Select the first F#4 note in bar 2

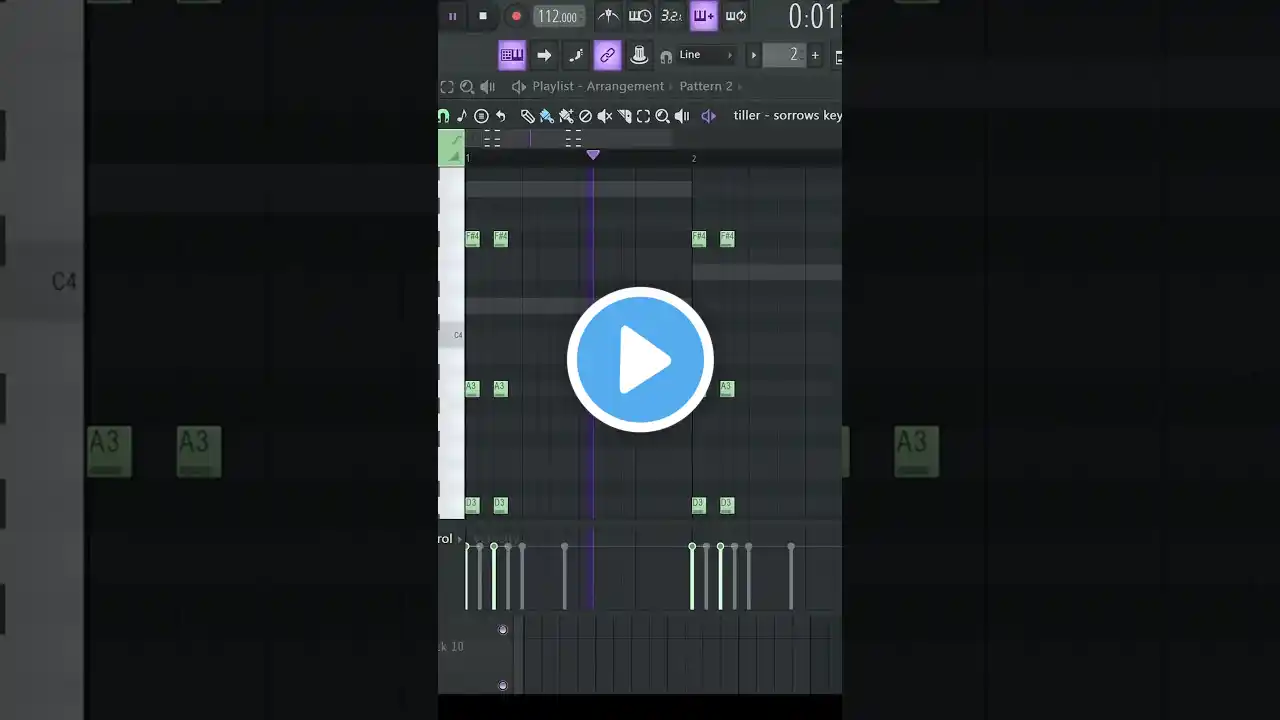coord(699,238)
